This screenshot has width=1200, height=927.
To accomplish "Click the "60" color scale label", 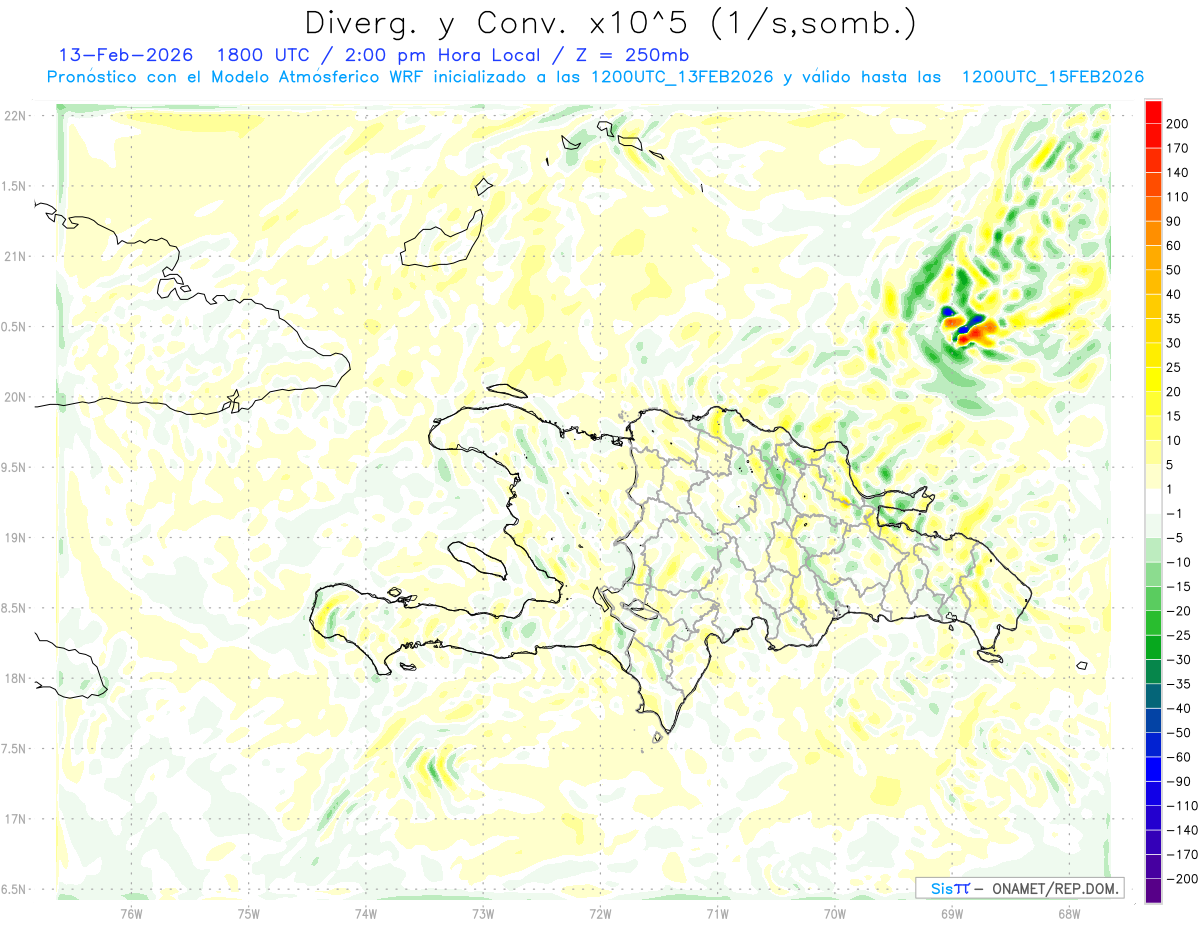I will [1174, 246].
